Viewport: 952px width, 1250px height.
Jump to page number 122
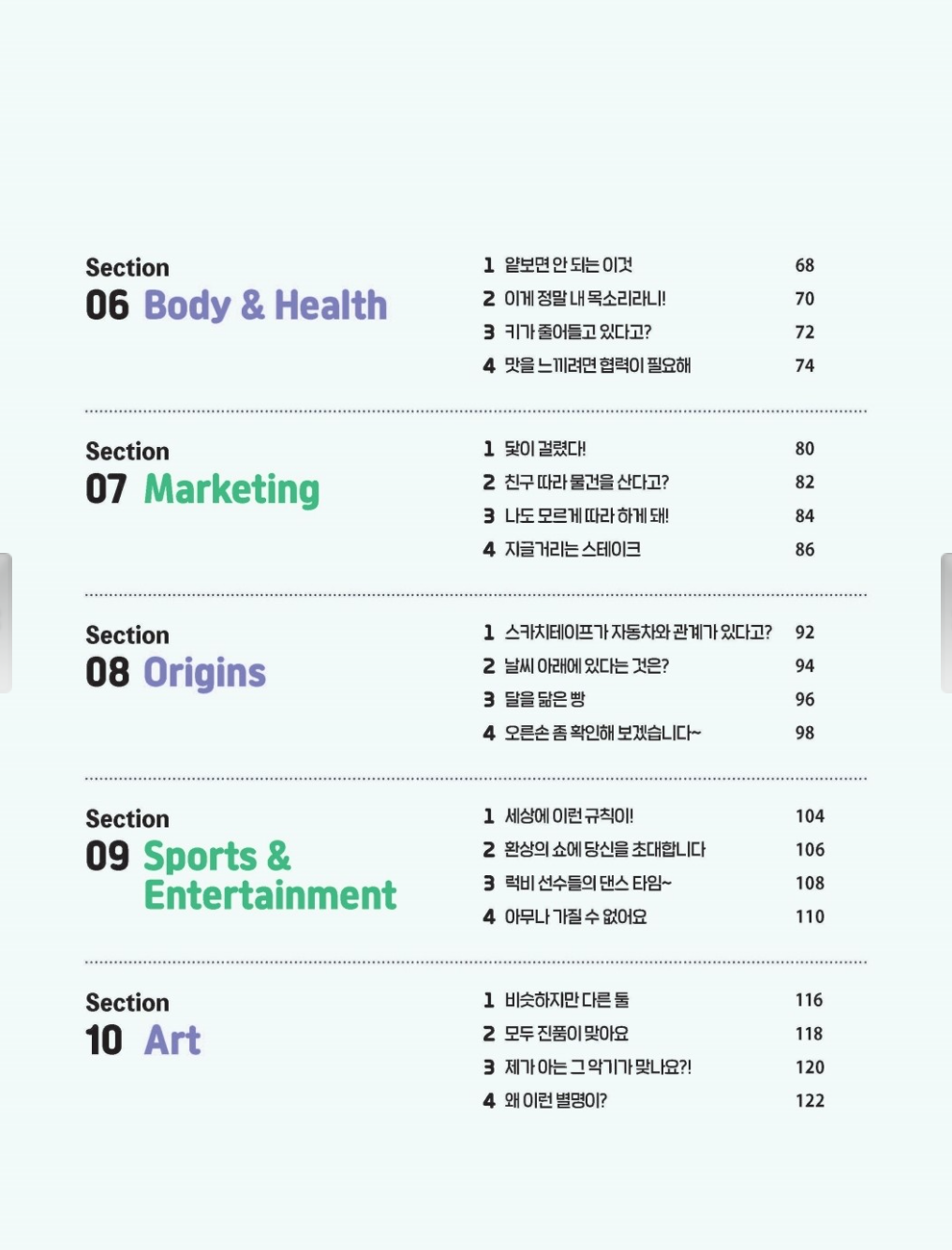pyautogui.click(x=810, y=1100)
